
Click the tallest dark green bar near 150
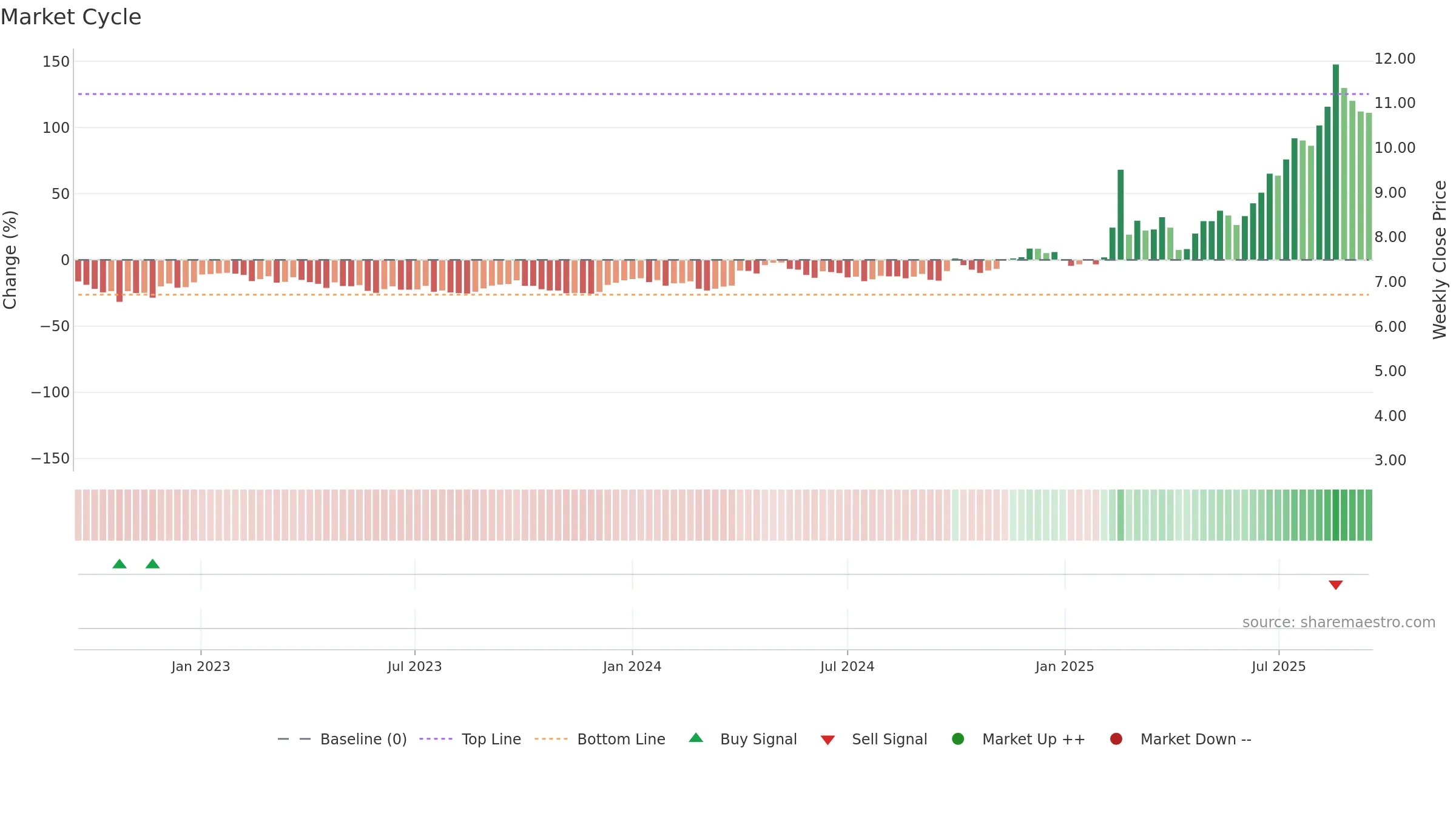(x=1336, y=162)
